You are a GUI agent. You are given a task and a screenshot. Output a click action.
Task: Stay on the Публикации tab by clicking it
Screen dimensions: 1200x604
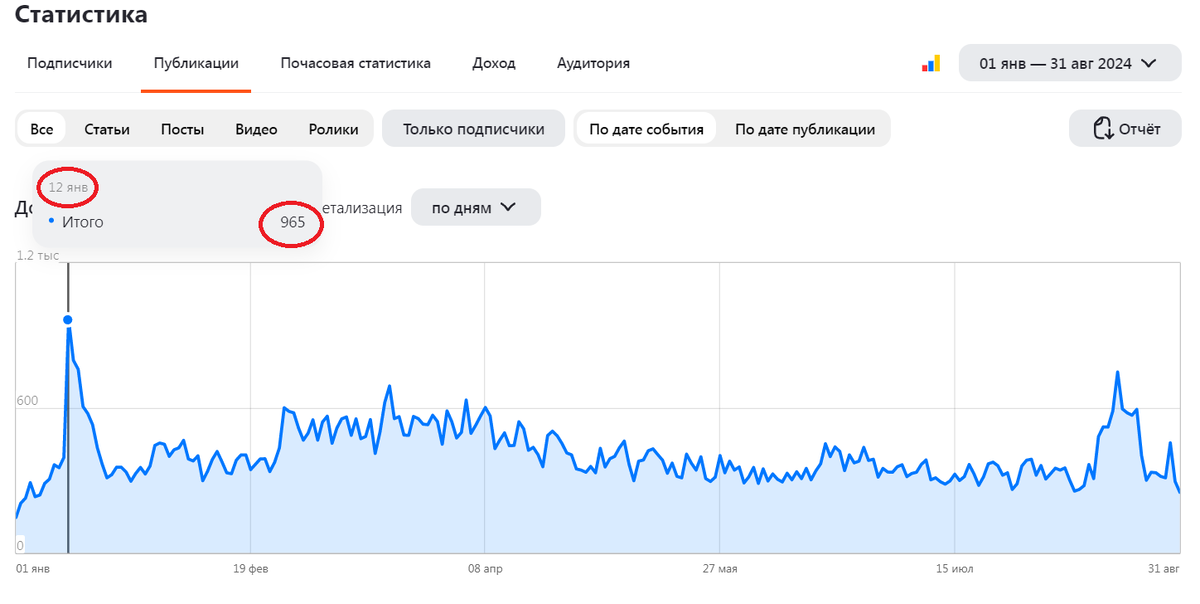click(x=195, y=63)
